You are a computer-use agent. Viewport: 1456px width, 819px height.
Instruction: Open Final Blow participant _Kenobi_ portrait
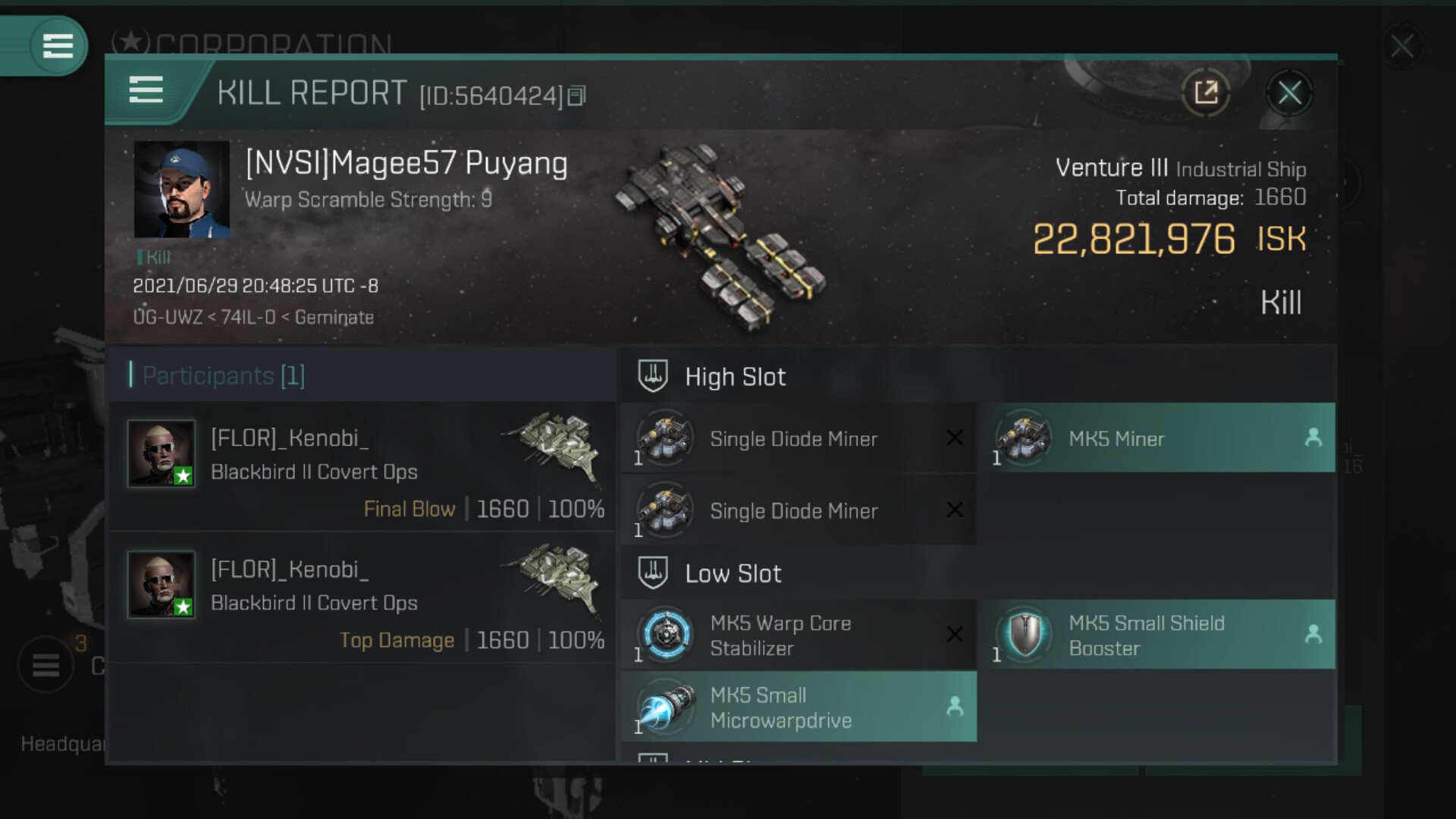point(162,453)
